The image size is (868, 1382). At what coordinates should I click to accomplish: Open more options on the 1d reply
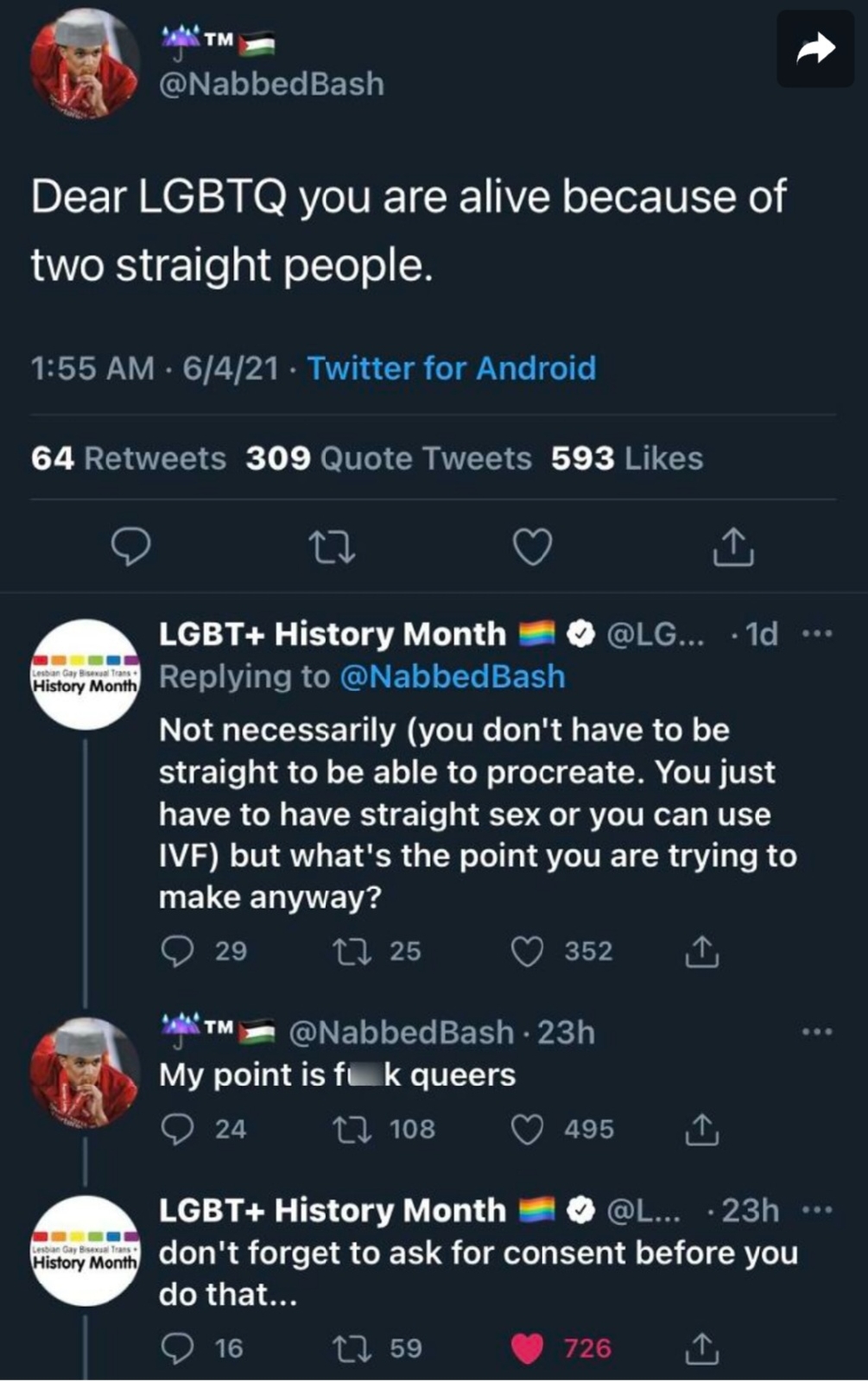(816, 634)
